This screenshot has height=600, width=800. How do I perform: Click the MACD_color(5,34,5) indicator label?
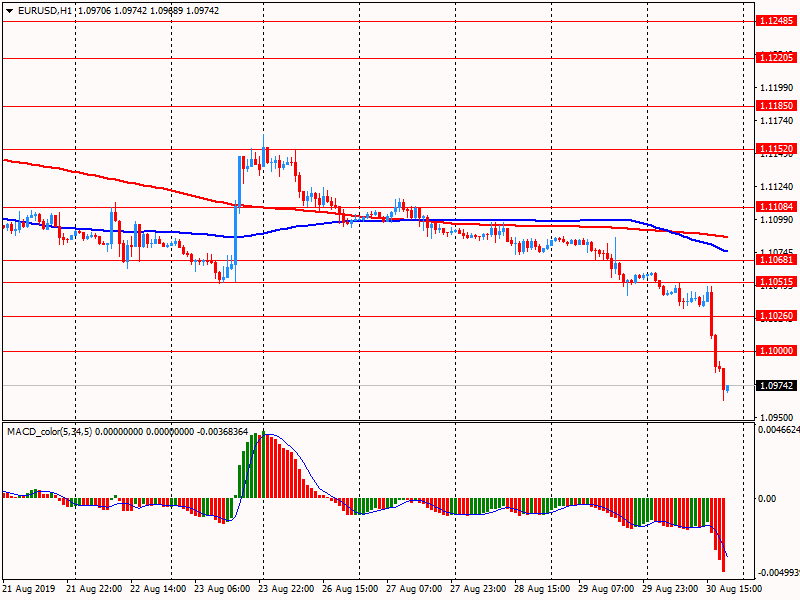pos(49,432)
